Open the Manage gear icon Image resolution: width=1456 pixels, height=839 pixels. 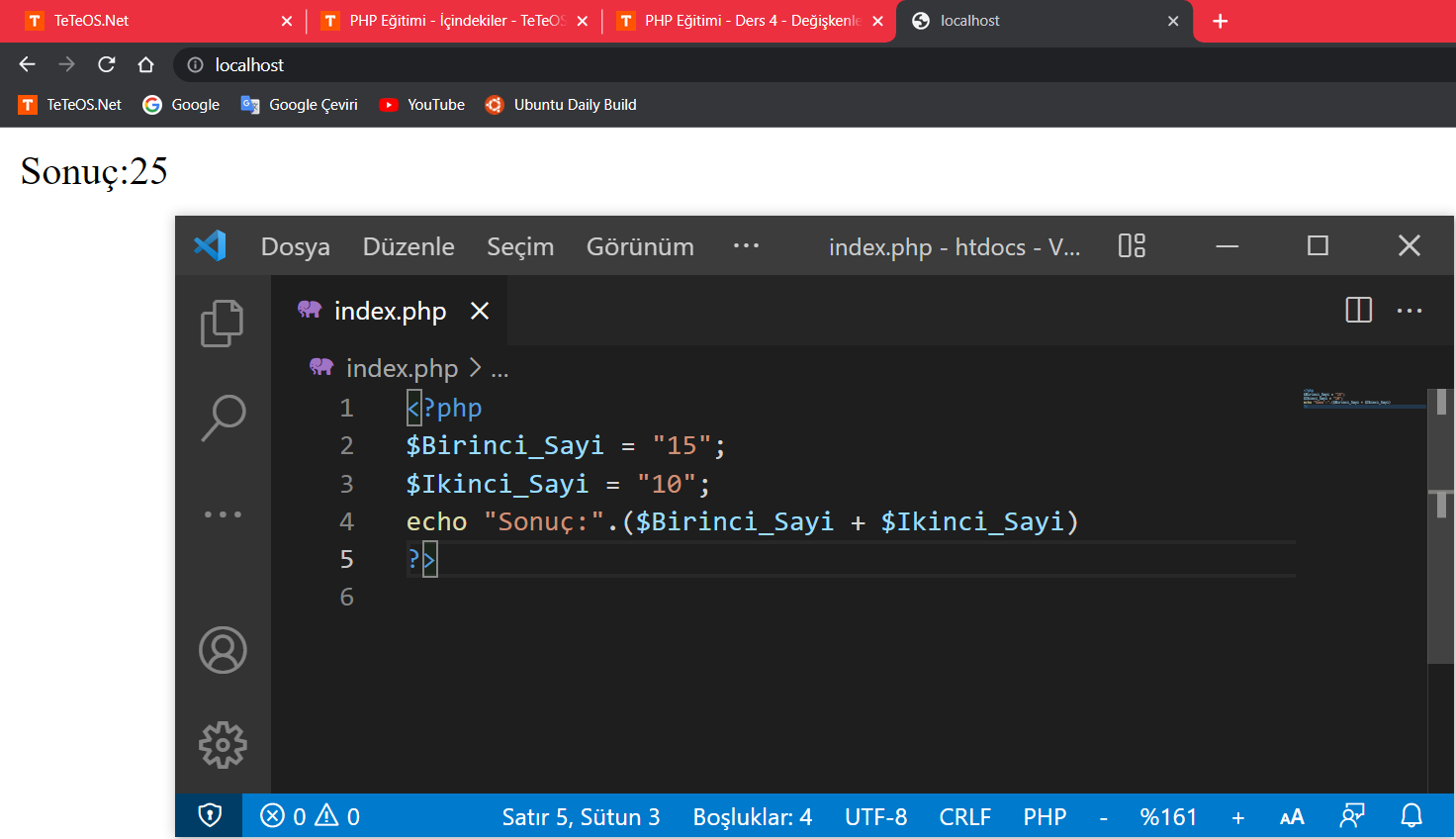(223, 745)
